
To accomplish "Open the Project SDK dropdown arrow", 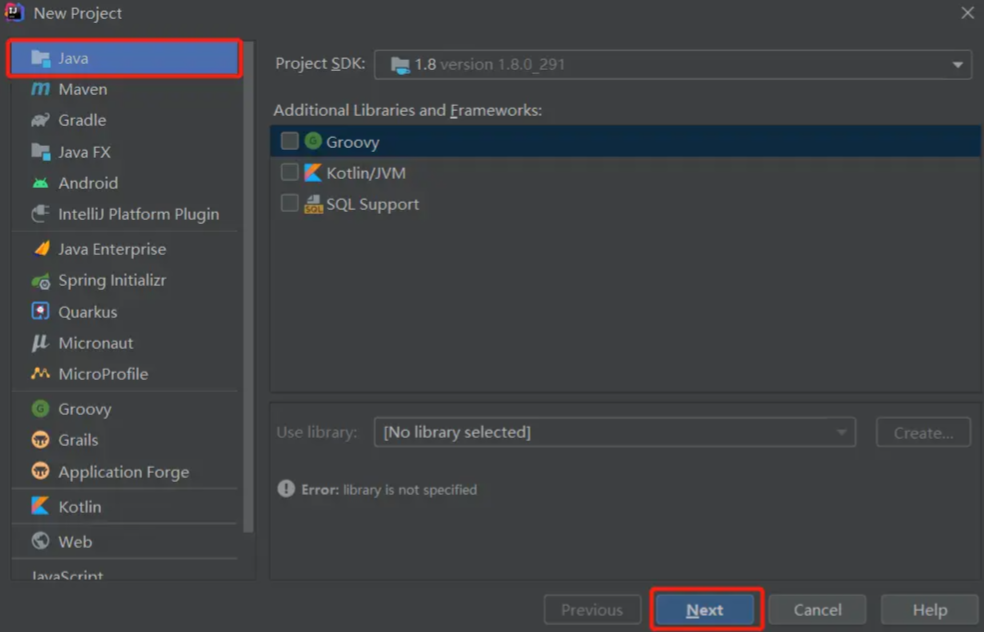I will pyautogui.click(x=957, y=65).
